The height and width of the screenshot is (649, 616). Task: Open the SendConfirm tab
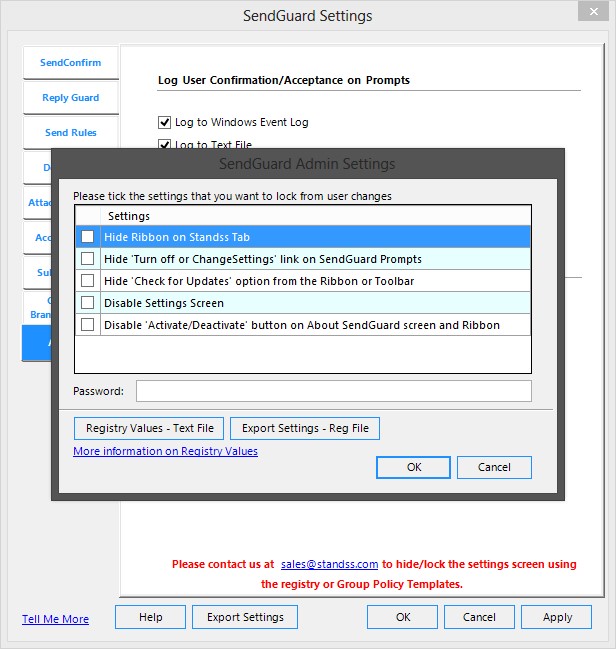[x=71, y=62]
